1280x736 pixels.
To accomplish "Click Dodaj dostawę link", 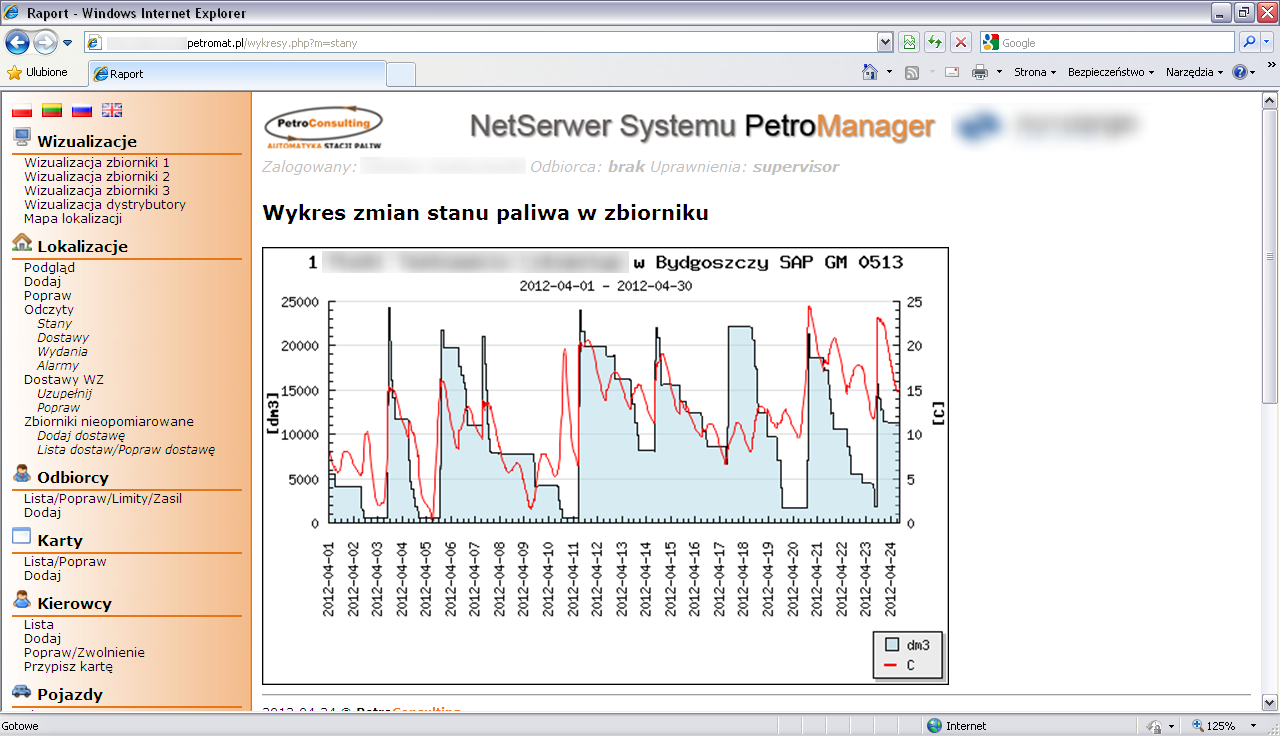I will pyautogui.click(x=81, y=436).
